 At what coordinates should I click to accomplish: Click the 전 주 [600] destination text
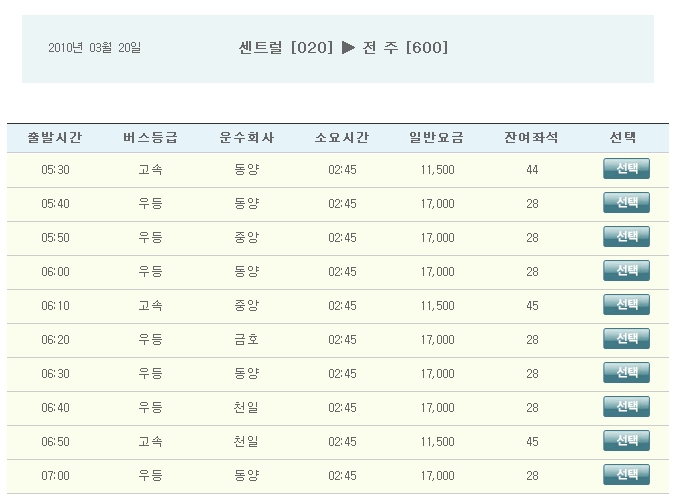405,48
